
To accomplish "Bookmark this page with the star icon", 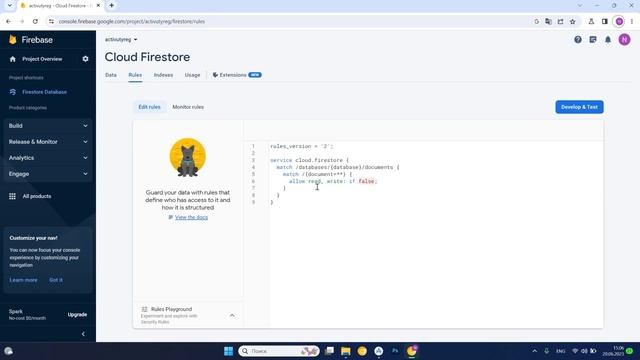I will click(x=573, y=22).
